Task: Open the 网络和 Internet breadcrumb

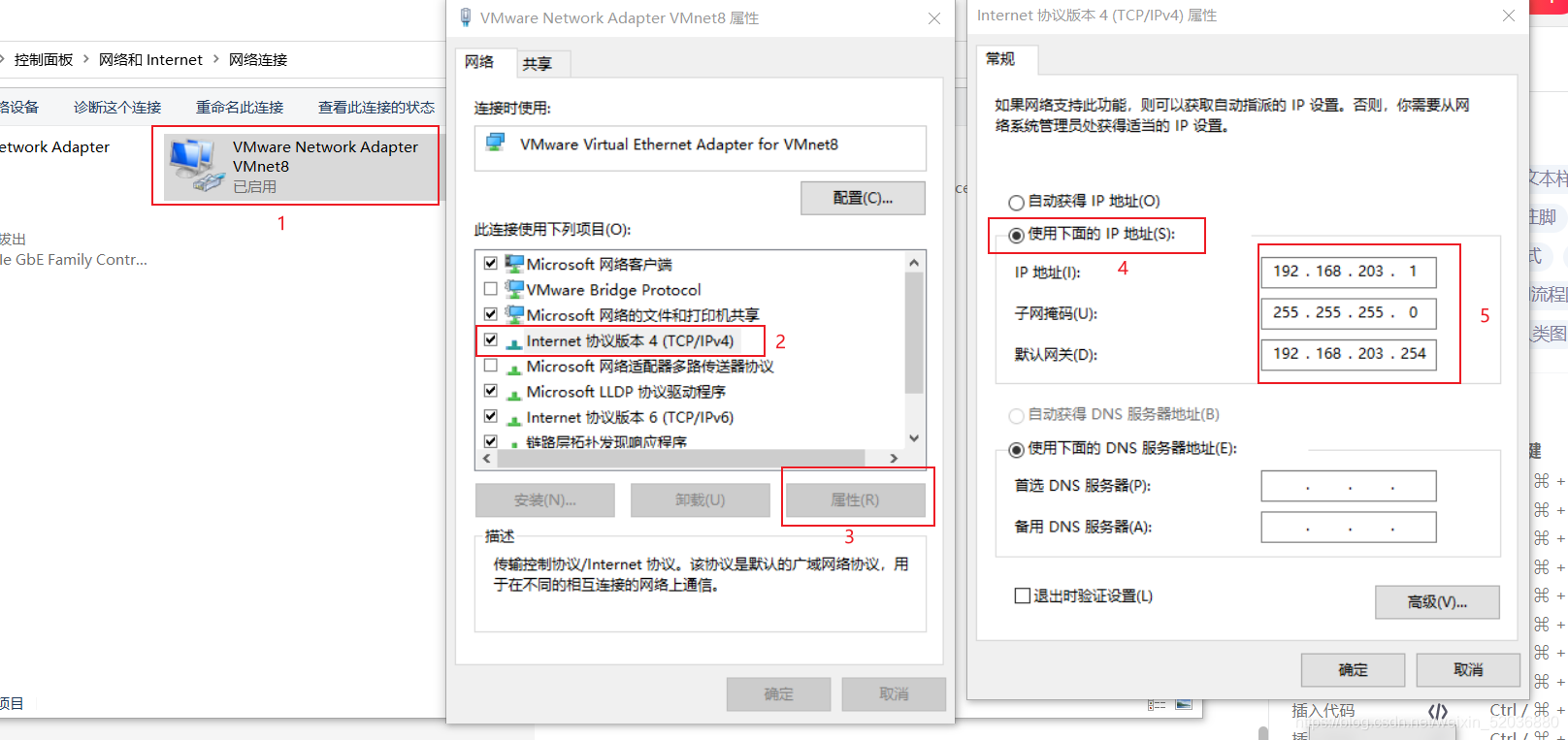Action: [x=150, y=60]
